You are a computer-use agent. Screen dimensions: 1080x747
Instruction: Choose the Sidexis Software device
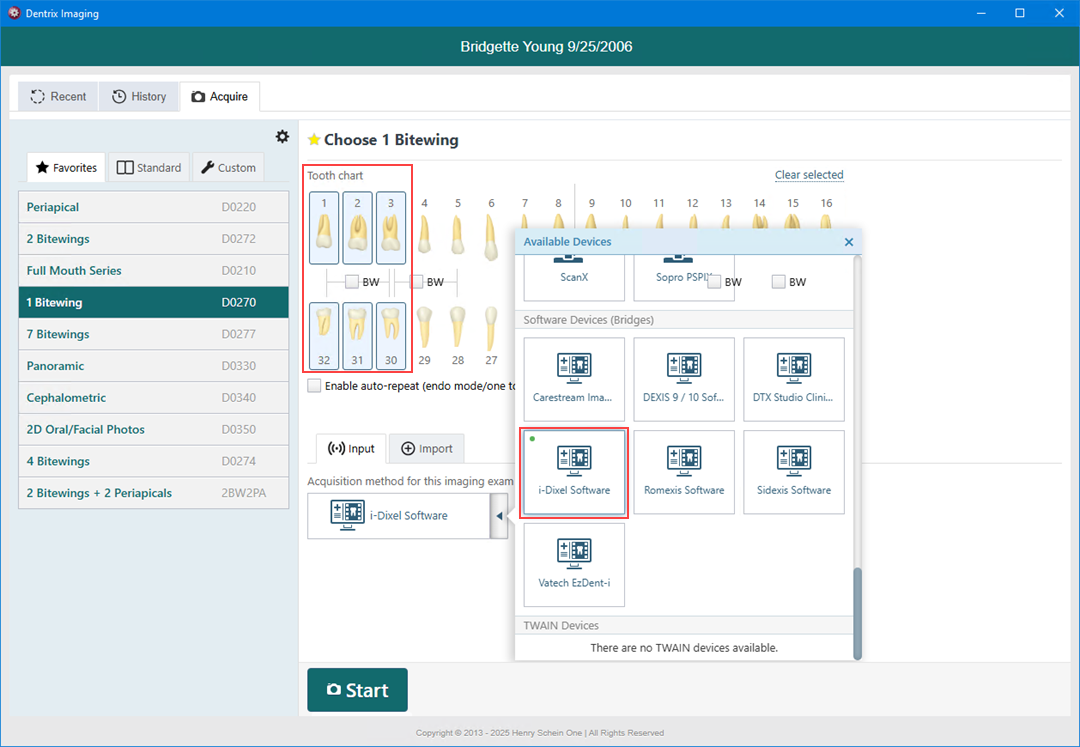(x=794, y=472)
